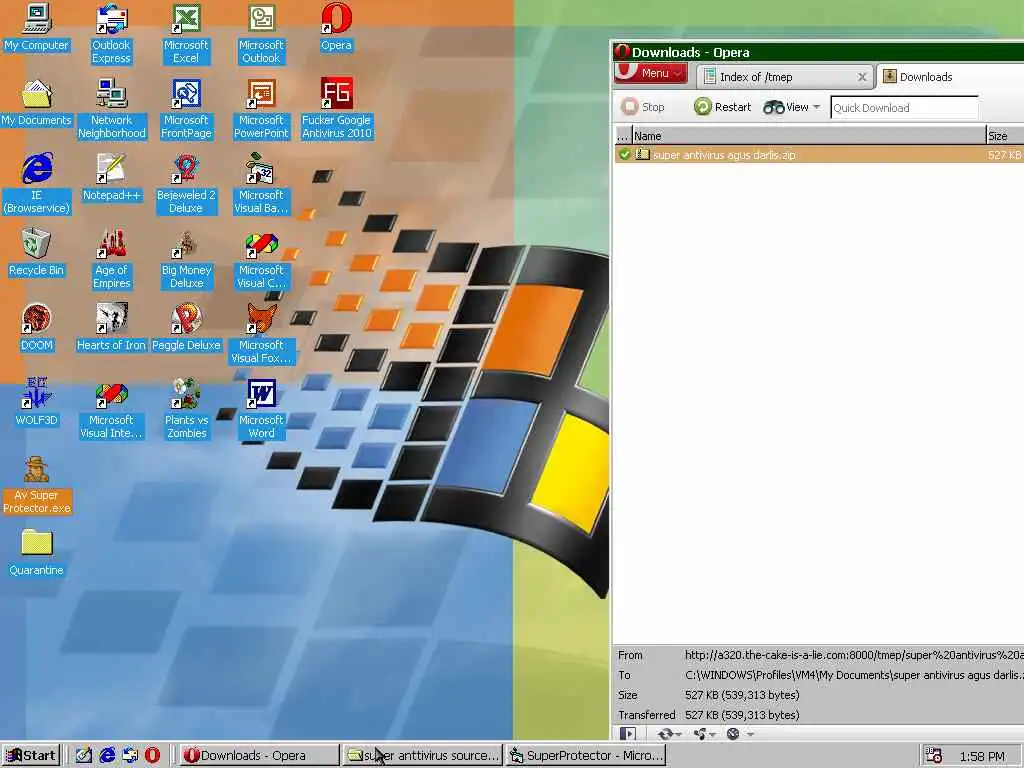Viewport: 1024px width, 768px height.
Task: Click the download To path text
Action: point(854,675)
